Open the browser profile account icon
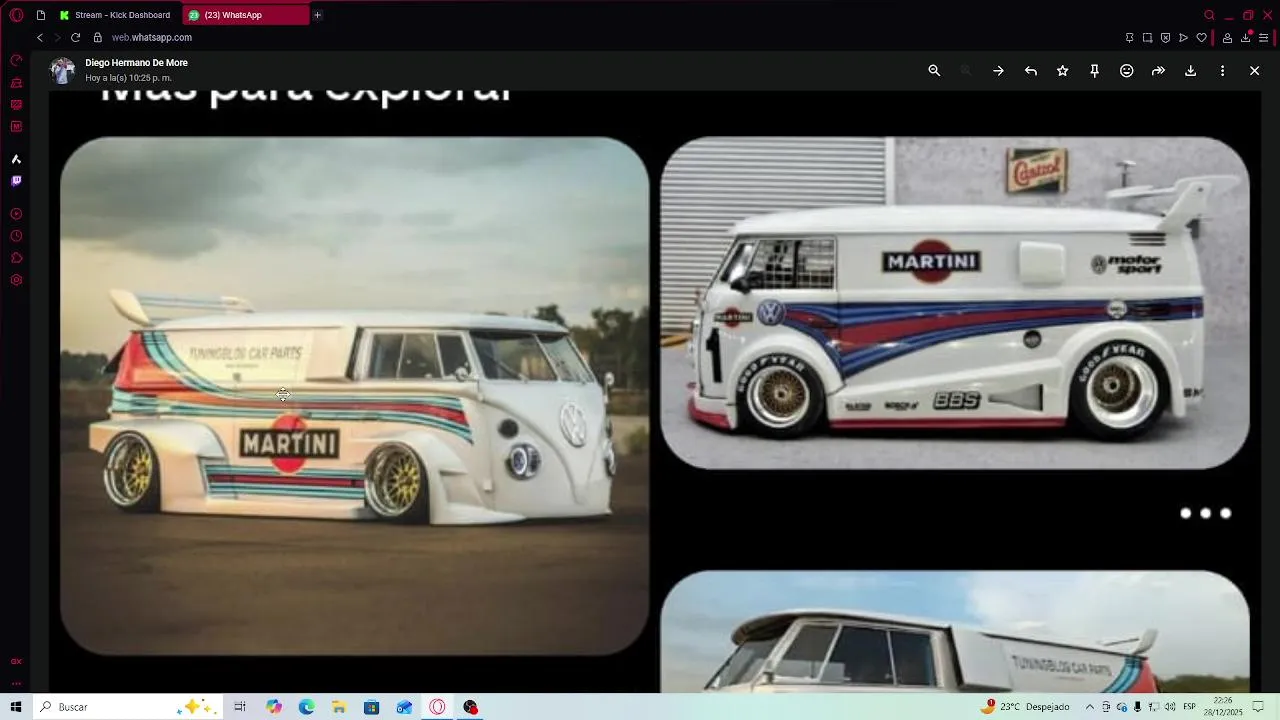Image resolution: width=1280 pixels, height=720 pixels. click(1227, 38)
